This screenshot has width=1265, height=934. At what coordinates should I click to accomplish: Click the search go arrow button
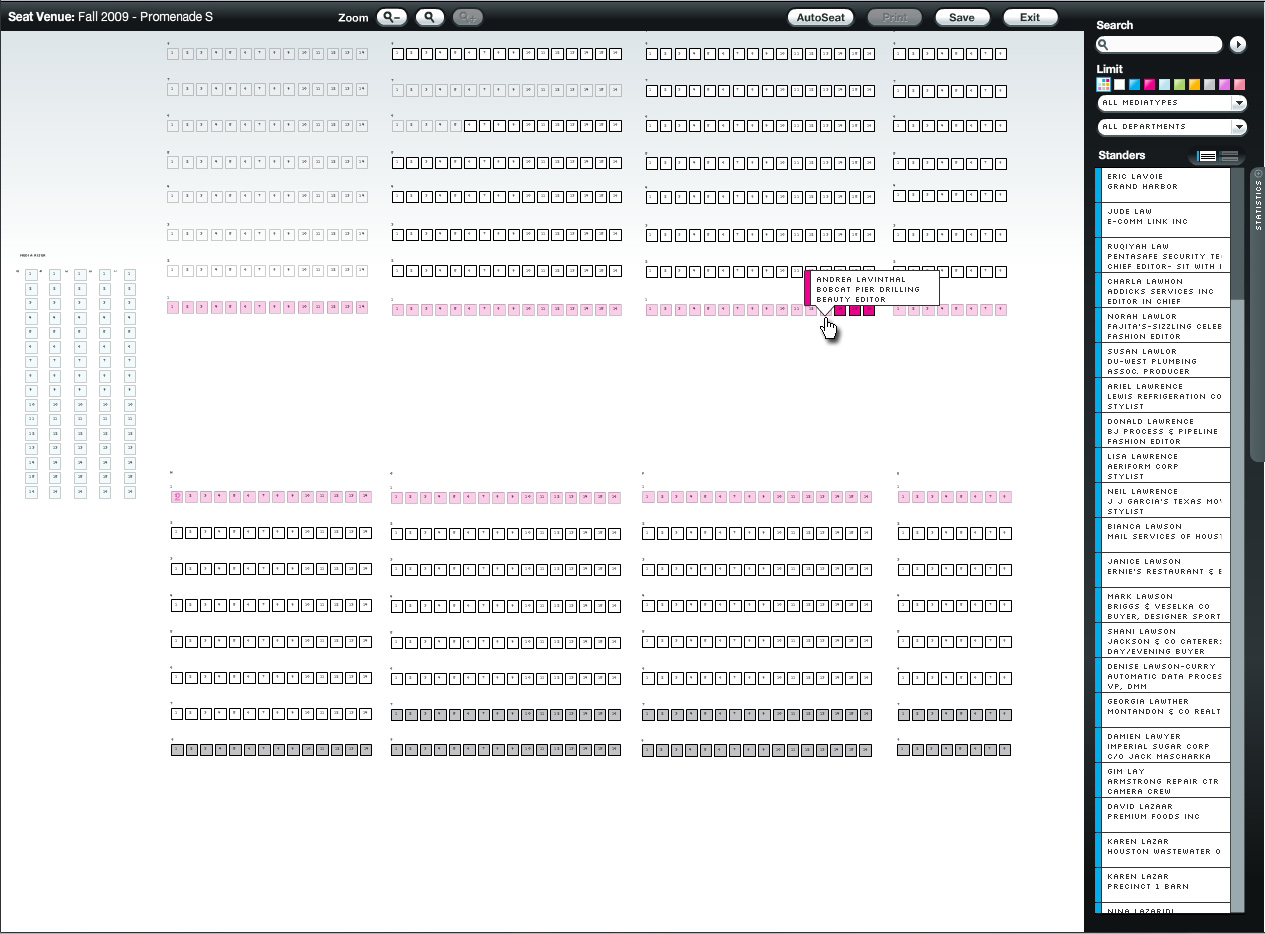tap(1238, 44)
